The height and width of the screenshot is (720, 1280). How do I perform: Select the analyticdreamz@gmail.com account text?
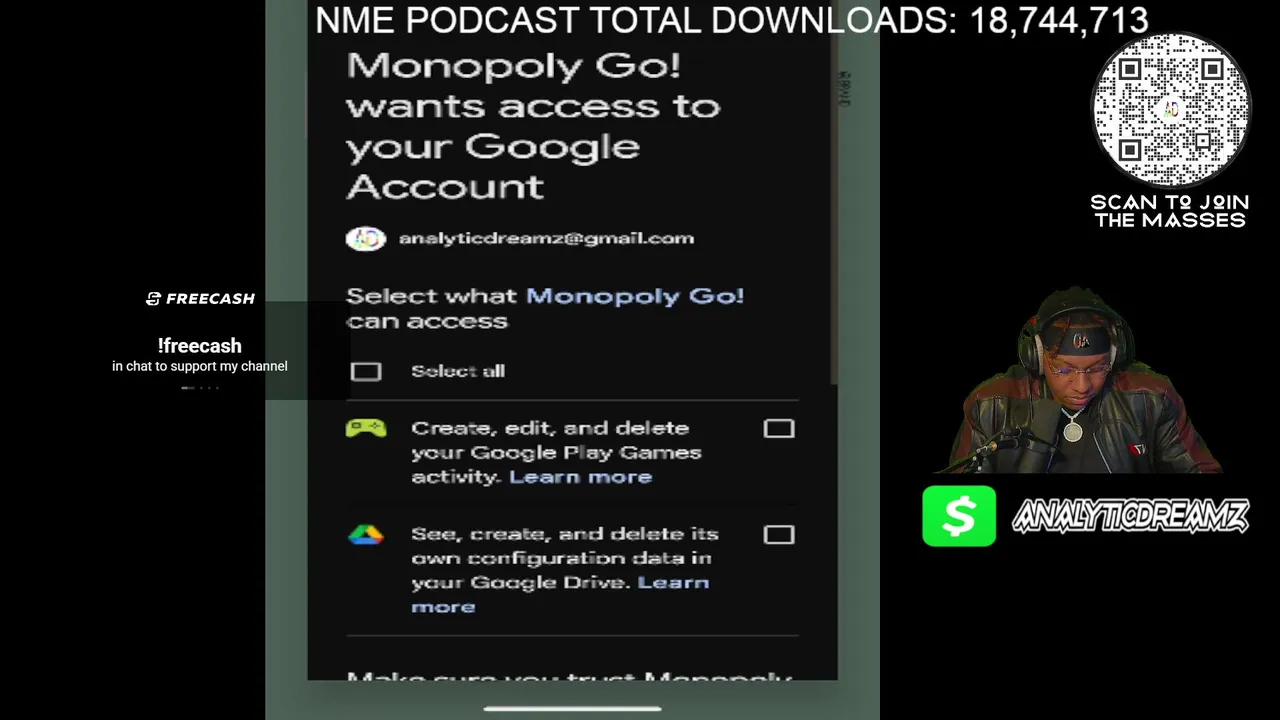pyautogui.click(x=546, y=238)
